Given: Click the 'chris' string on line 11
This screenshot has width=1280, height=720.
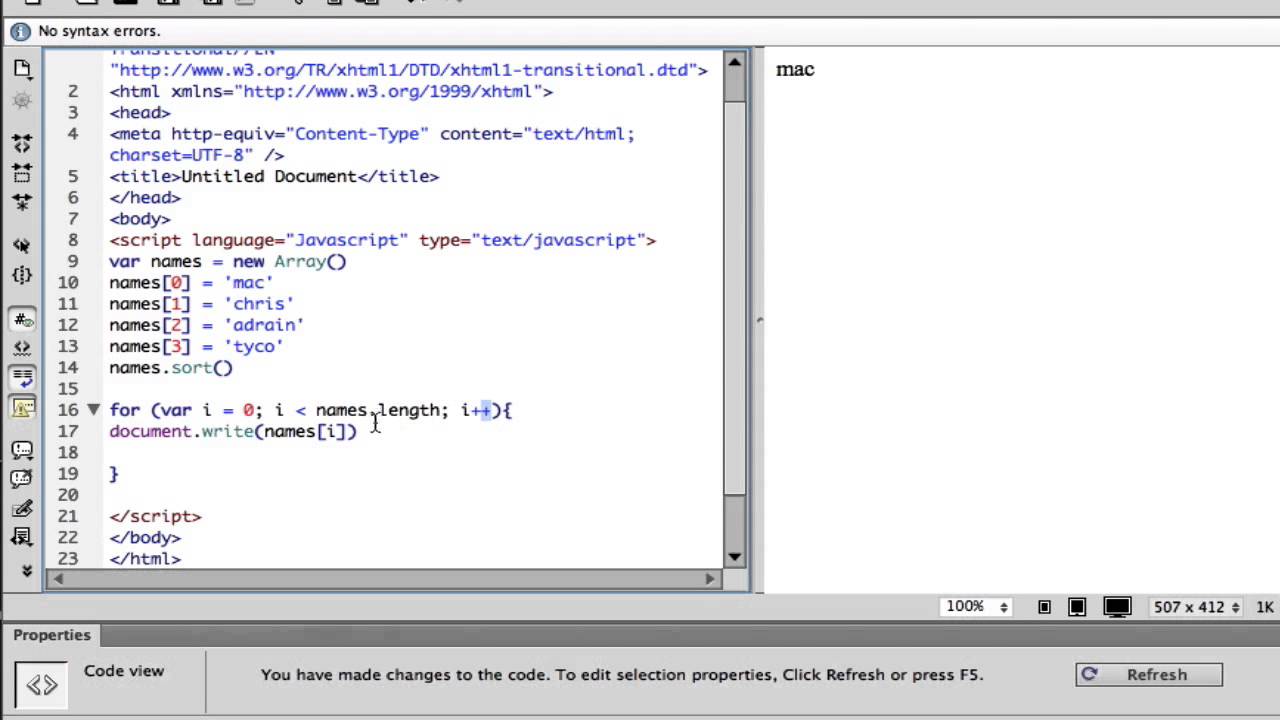Looking at the screenshot, I should [x=258, y=304].
